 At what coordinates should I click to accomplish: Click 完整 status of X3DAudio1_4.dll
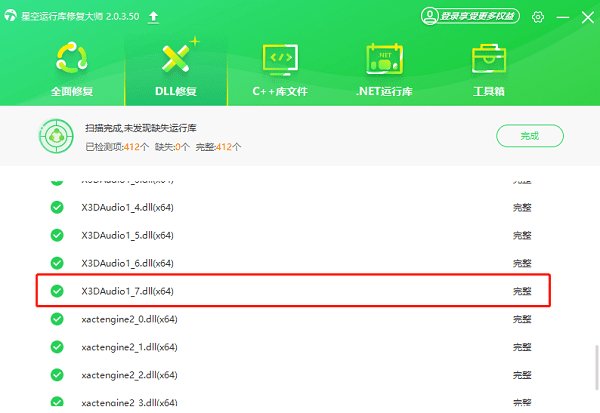click(x=522, y=207)
